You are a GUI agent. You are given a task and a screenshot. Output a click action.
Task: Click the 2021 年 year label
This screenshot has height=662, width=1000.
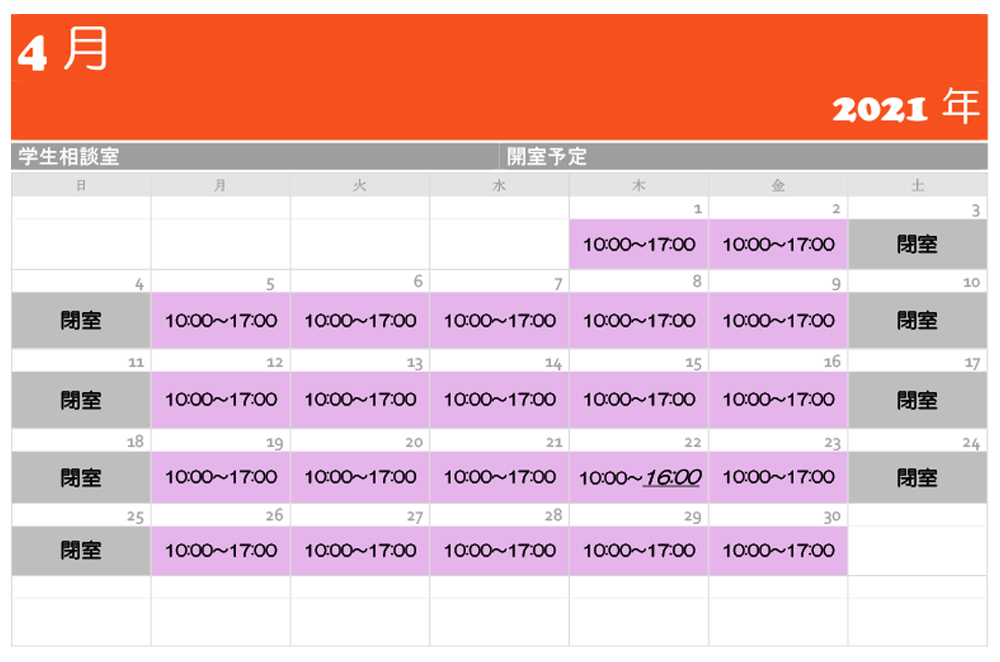(x=905, y=107)
